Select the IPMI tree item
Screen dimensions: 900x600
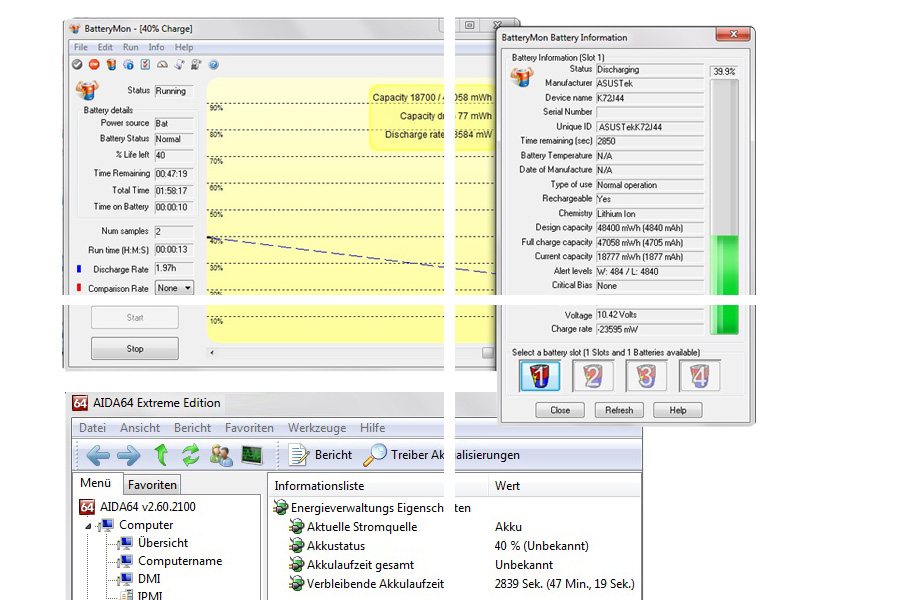(x=150, y=596)
